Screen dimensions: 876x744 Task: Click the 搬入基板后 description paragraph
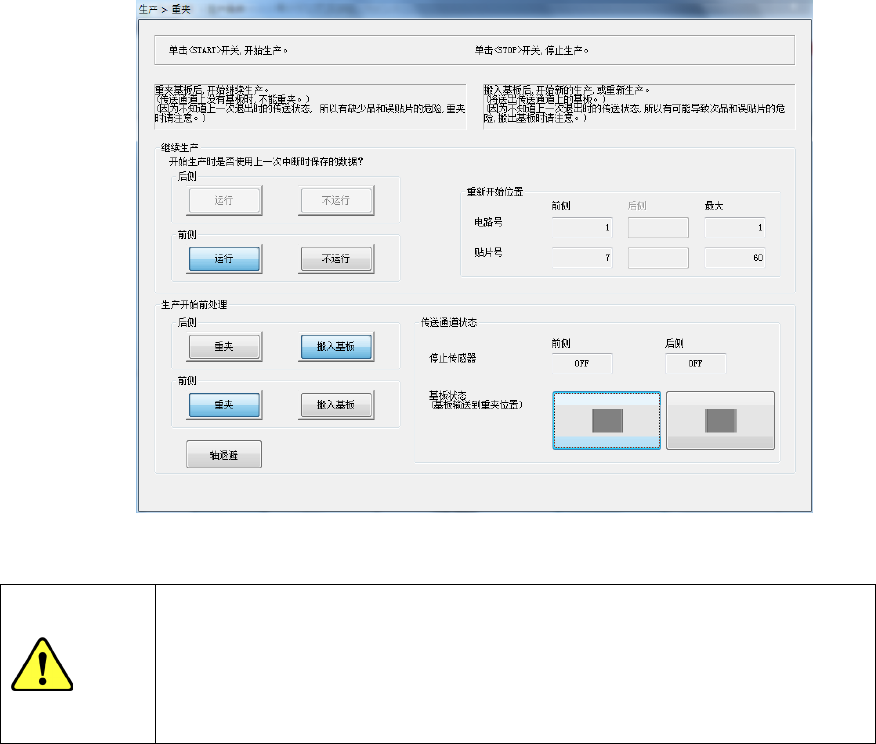[635, 104]
